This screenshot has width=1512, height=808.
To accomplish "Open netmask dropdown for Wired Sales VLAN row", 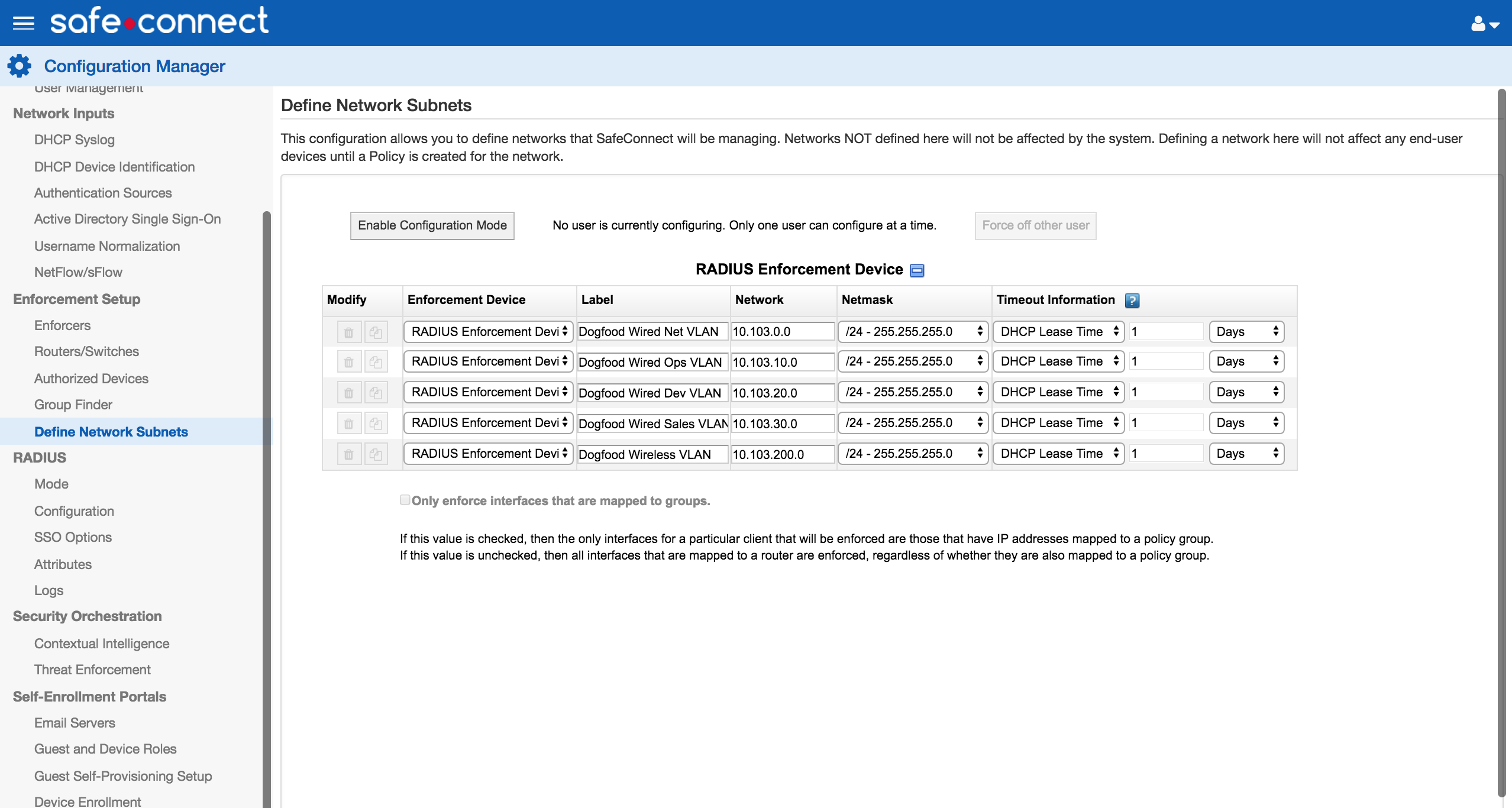I will [x=913, y=423].
